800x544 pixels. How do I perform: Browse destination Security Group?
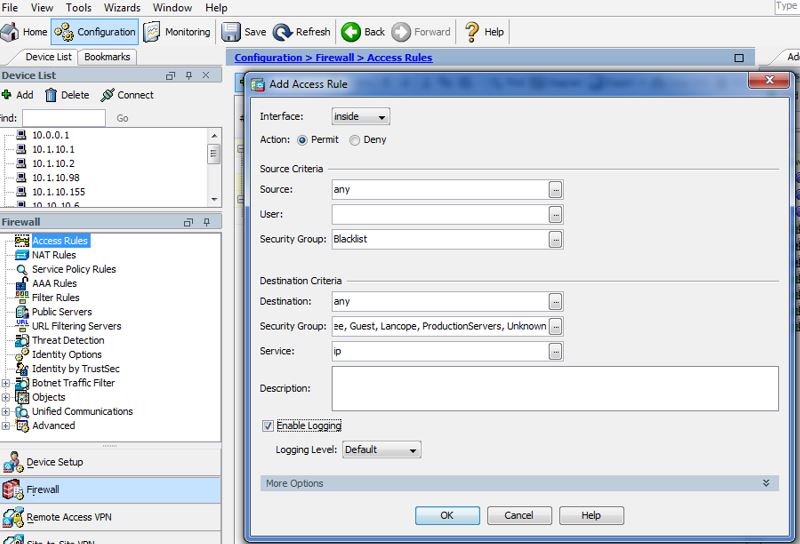coord(556,326)
